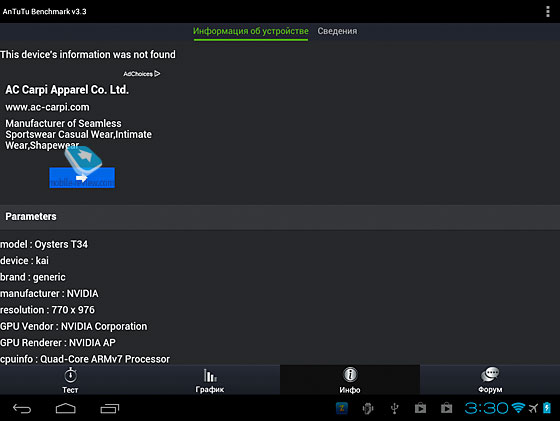Click the AdChoices triangle icon
The height and width of the screenshot is (421, 560).
click(x=157, y=74)
